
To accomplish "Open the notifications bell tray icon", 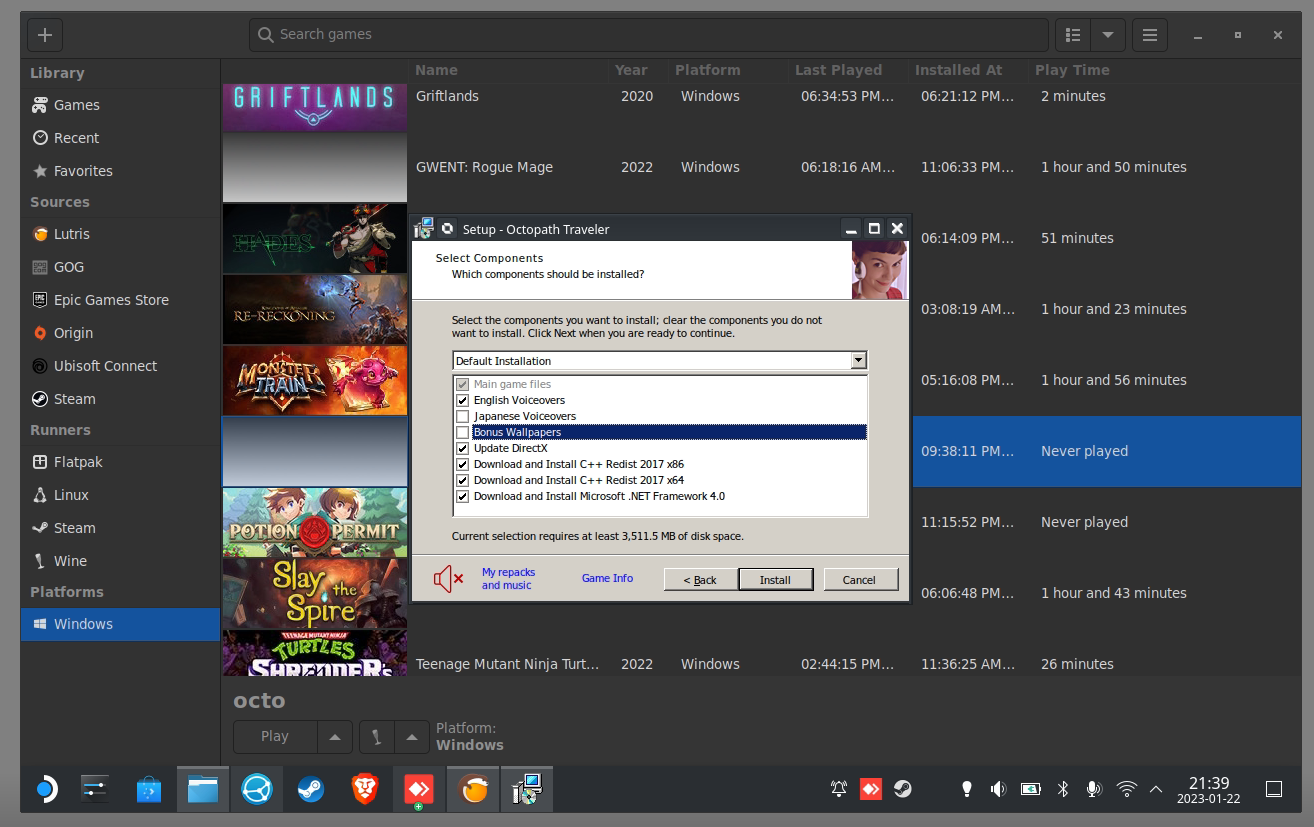I will pyautogui.click(x=839, y=789).
